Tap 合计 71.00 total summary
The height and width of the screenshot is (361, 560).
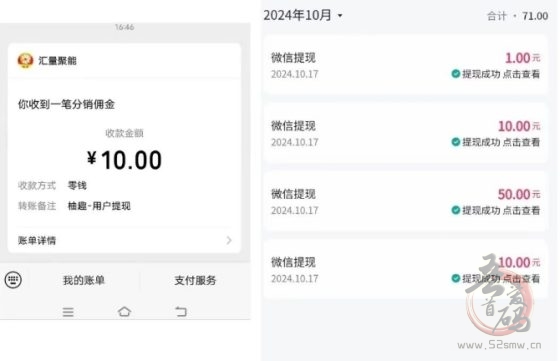(518, 16)
